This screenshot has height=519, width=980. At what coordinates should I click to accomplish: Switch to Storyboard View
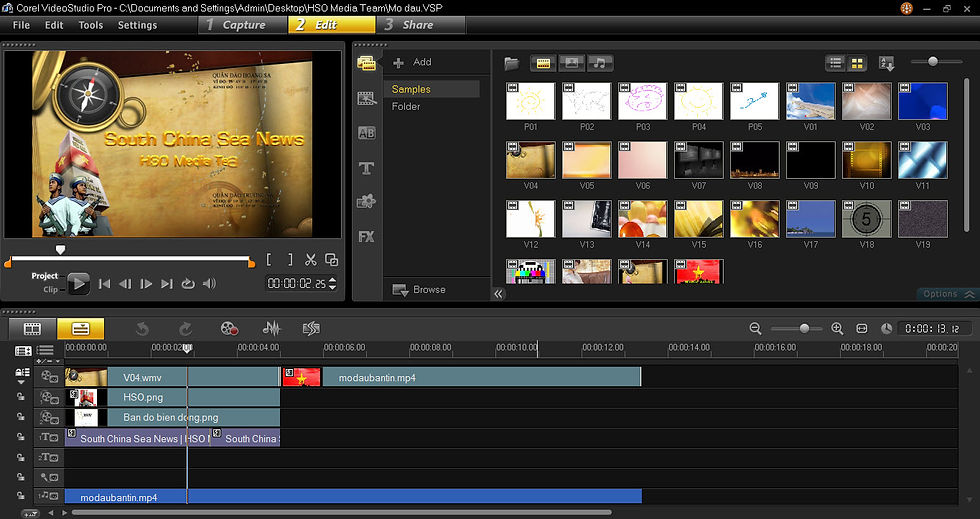[x=32, y=328]
